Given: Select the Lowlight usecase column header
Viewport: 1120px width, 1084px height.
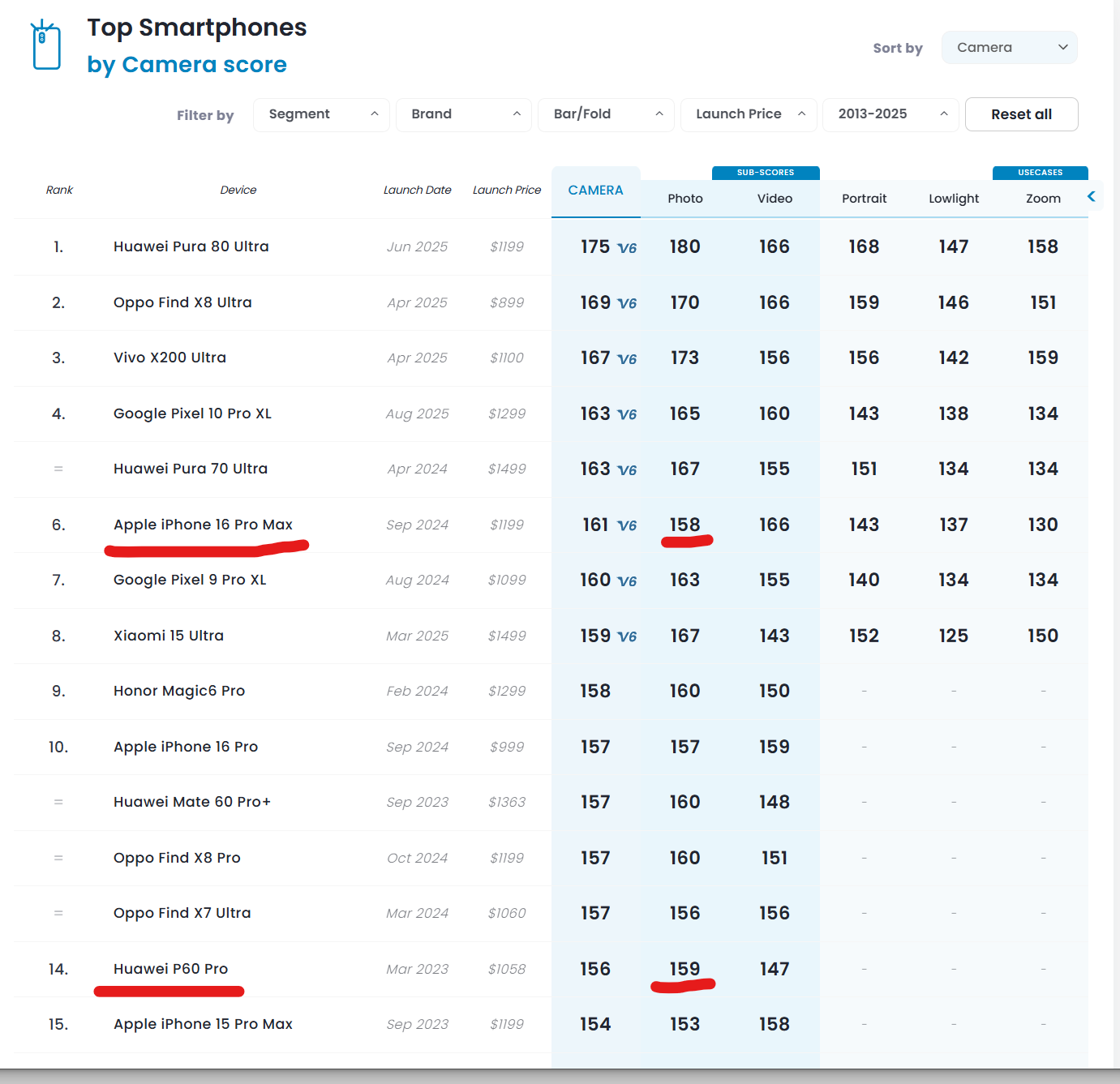Looking at the screenshot, I should point(954,199).
